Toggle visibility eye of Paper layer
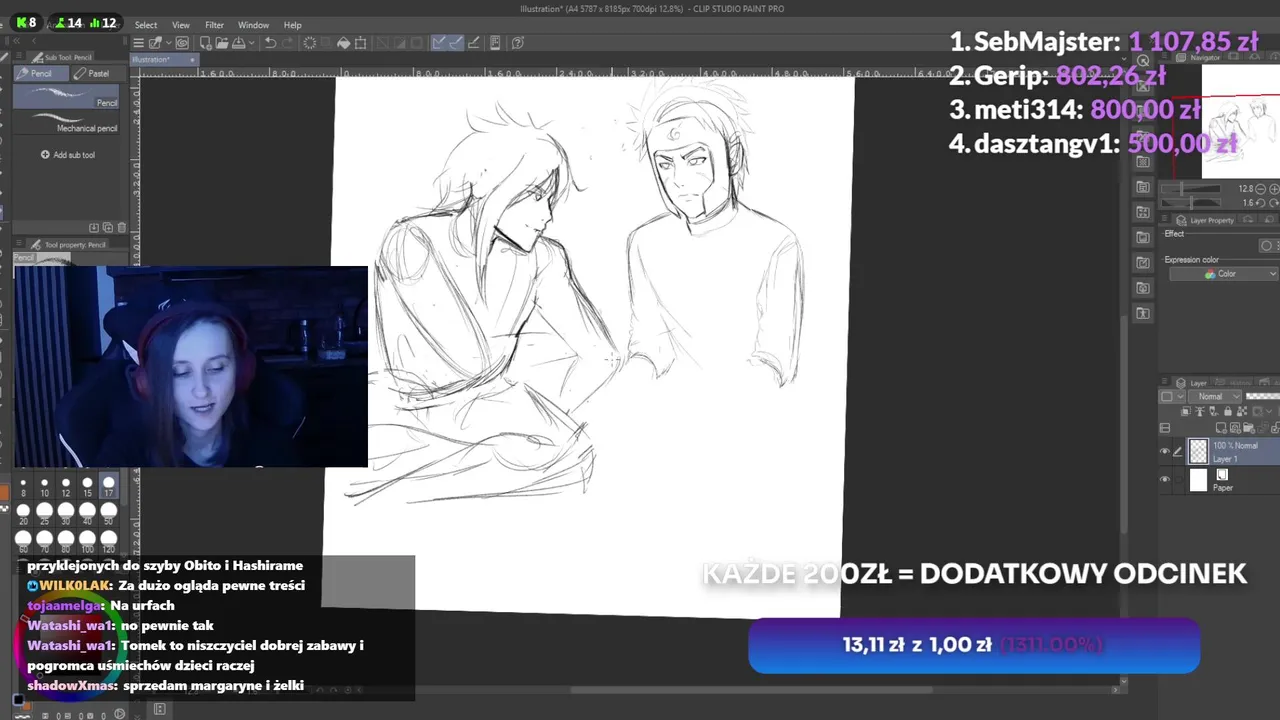Screen dimensions: 1280x720 tap(1165, 479)
